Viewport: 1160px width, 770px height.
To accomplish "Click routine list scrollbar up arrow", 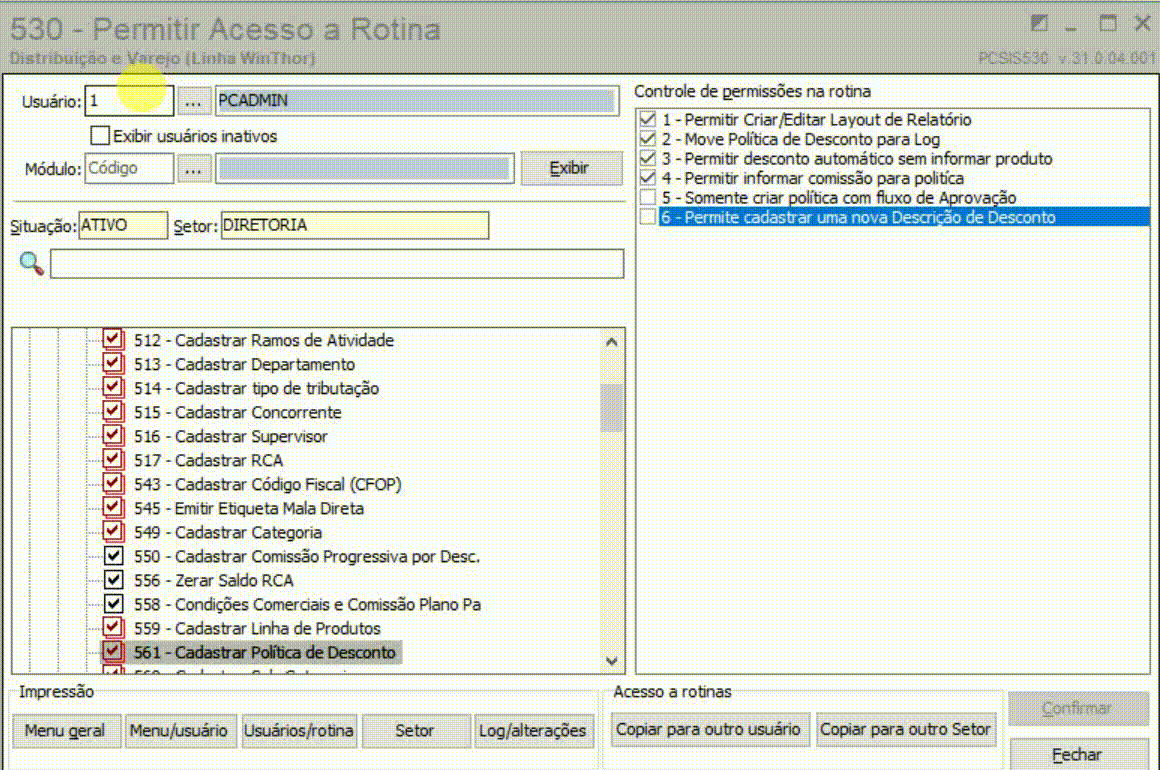I will pos(611,342).
